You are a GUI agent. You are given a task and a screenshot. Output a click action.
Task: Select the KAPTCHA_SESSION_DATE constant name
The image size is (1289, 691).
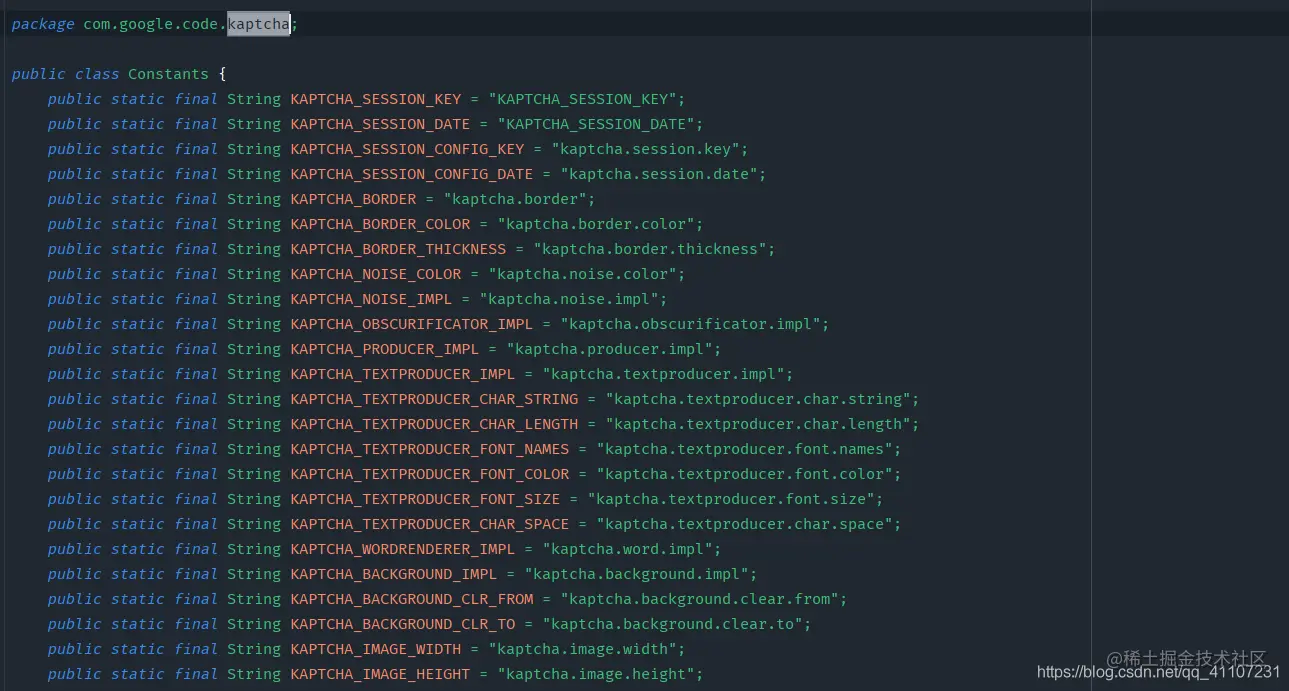(x=380, y=124)
